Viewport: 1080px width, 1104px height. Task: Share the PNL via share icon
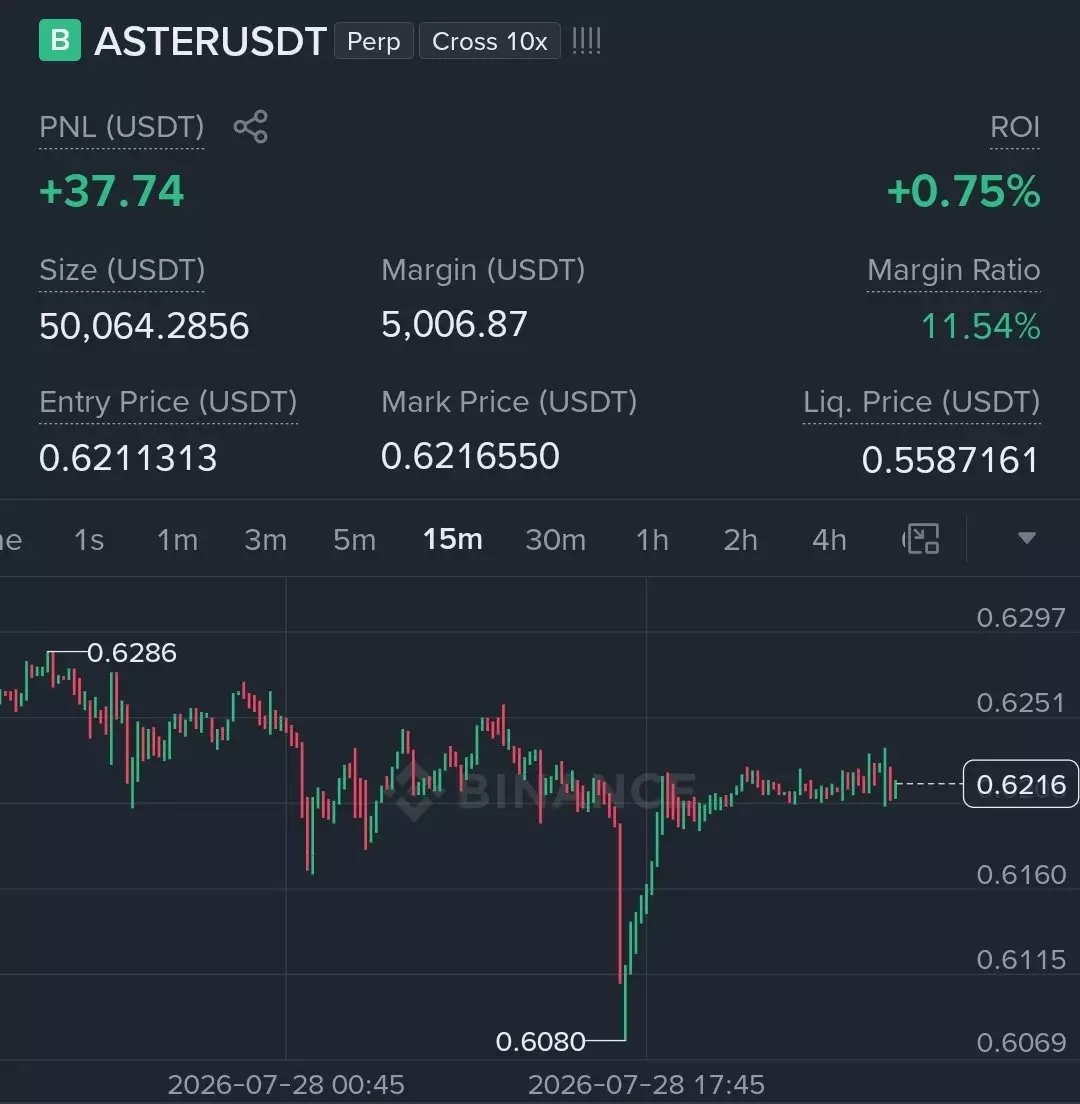(x=251, y=127)
